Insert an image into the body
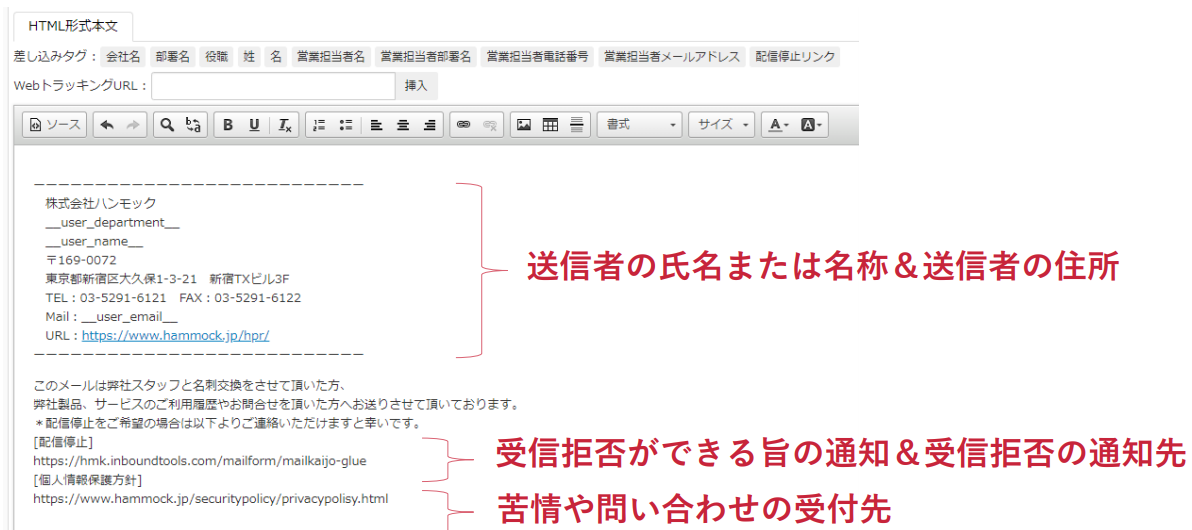Screen dimensions: 1192x530 coord(524,125)
